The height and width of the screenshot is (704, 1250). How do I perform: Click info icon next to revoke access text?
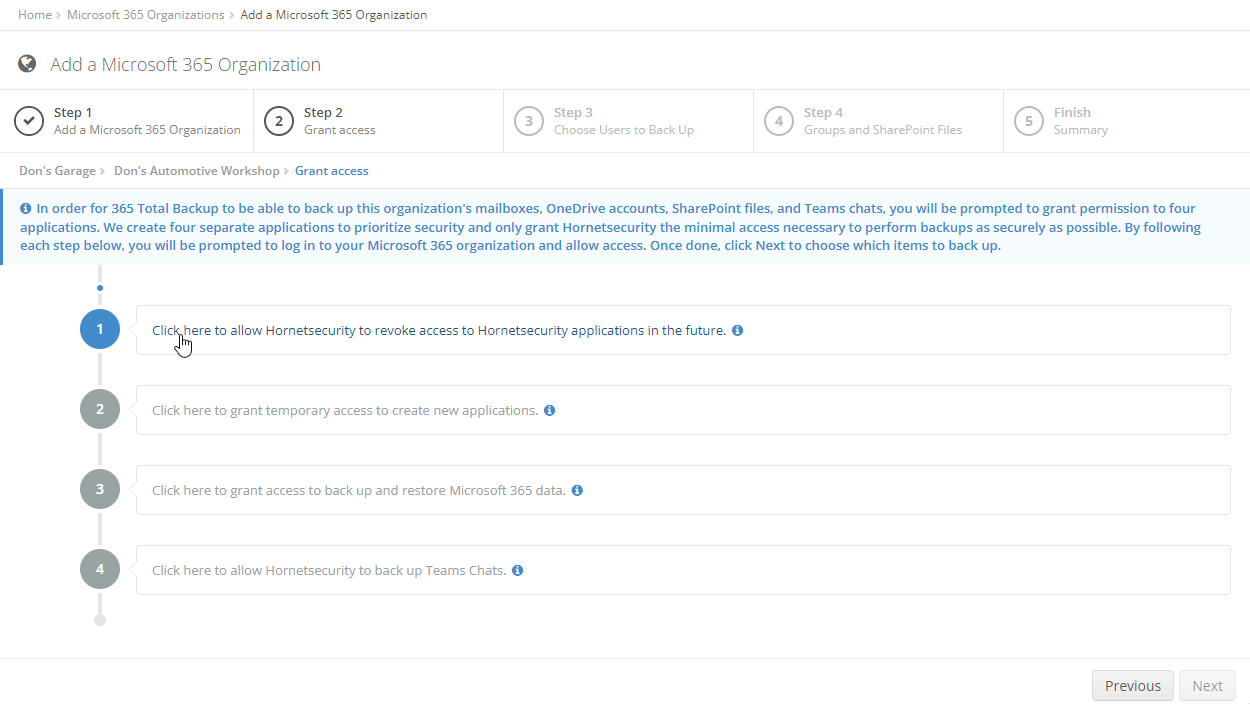(x=738, y=330)
